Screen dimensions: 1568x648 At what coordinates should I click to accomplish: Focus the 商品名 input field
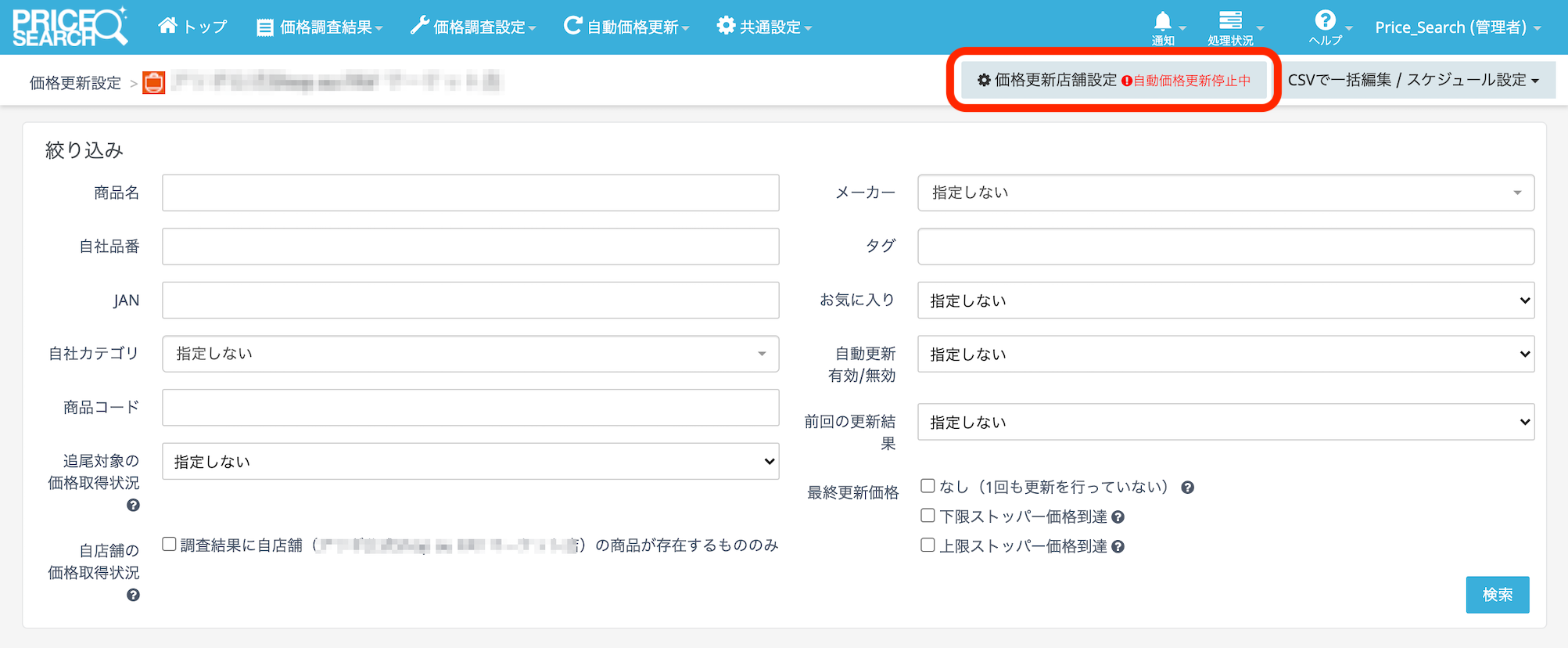point(470,193)
